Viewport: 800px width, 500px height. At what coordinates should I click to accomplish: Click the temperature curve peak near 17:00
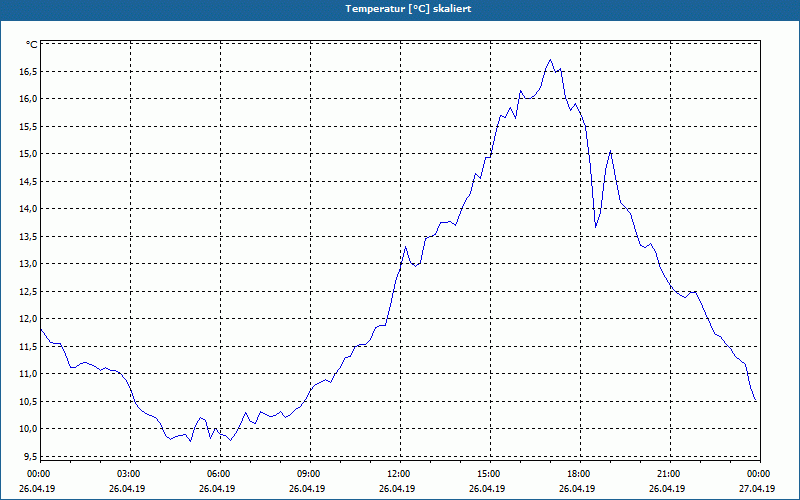[550, 60]
